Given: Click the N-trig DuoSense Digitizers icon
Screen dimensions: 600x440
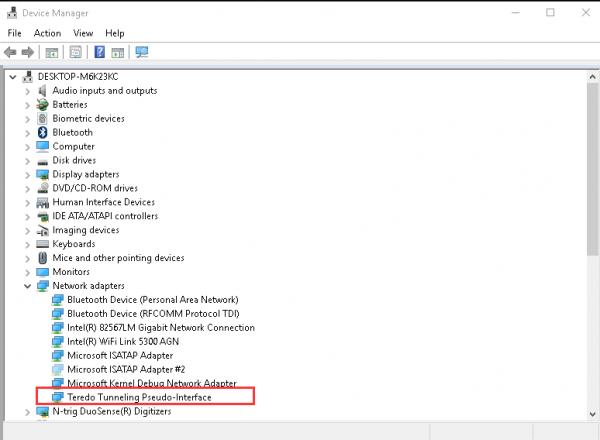Looking at the screenshot, I should (x=42, y=412).
